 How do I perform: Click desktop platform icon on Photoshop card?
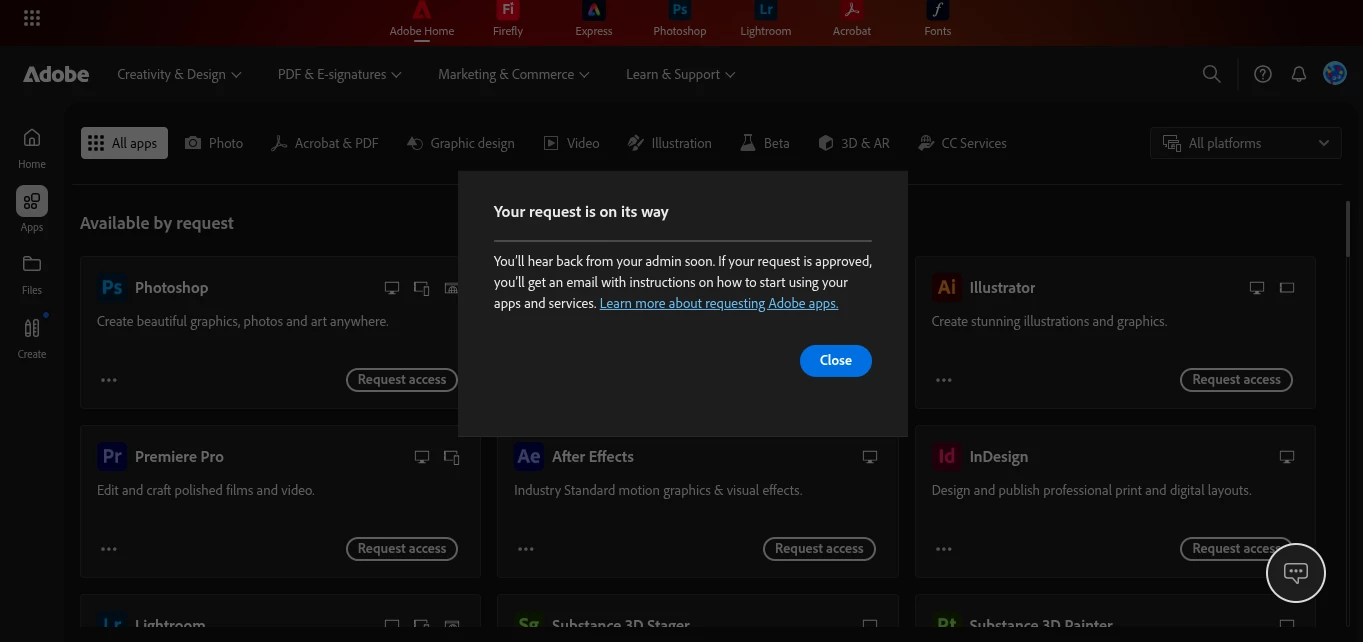392,288
